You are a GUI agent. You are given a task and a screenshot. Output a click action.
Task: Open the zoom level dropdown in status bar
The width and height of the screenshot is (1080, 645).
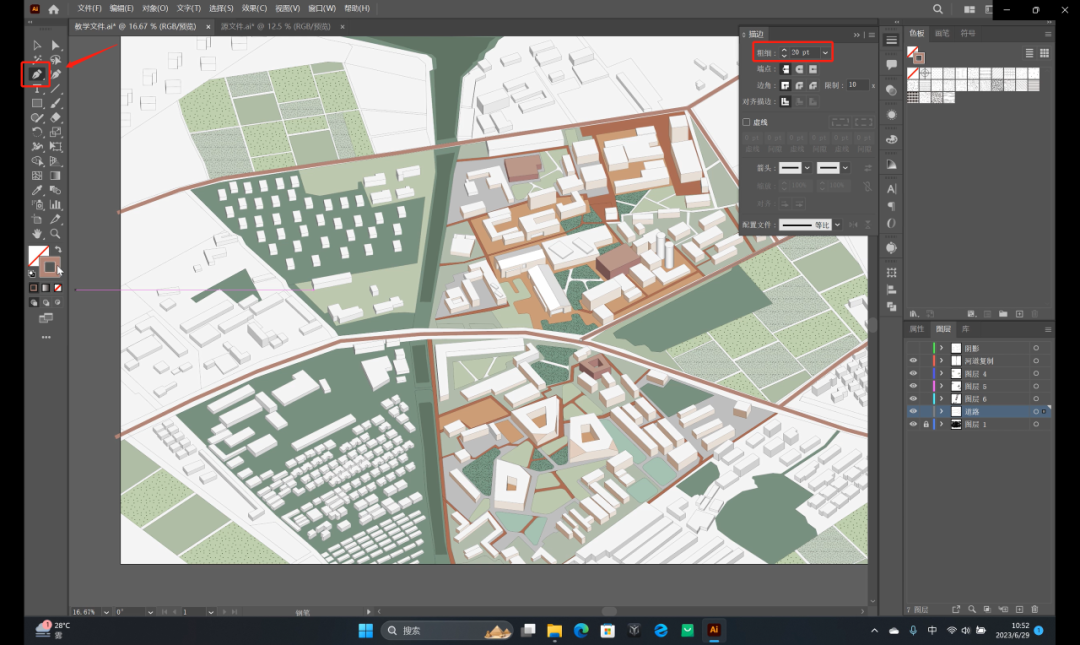pyautogui.click(x=106, y=612)
